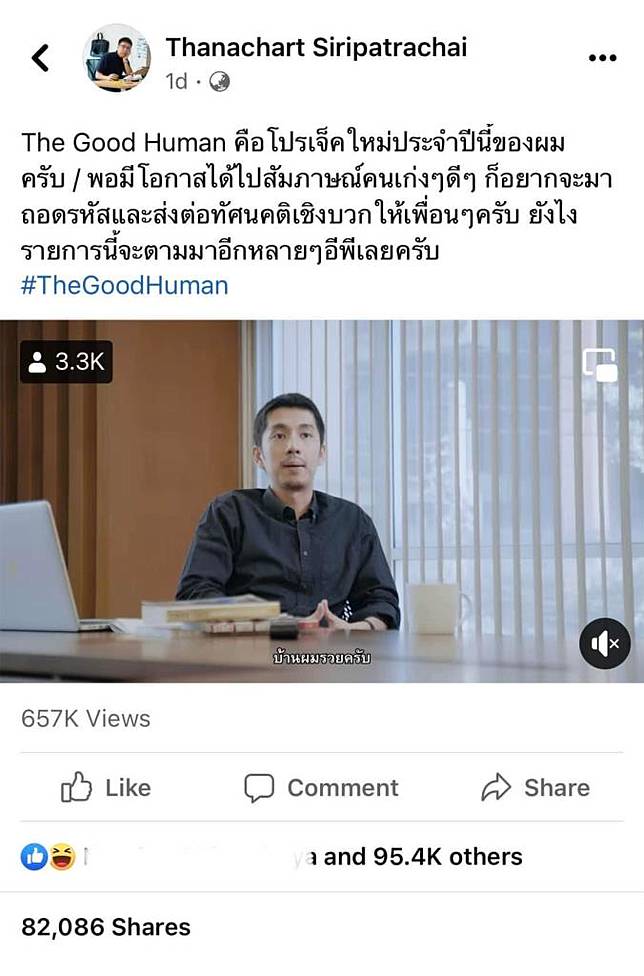Click the Share arrow icon
This screenshot has height=976, width=644.
[496, 787]
